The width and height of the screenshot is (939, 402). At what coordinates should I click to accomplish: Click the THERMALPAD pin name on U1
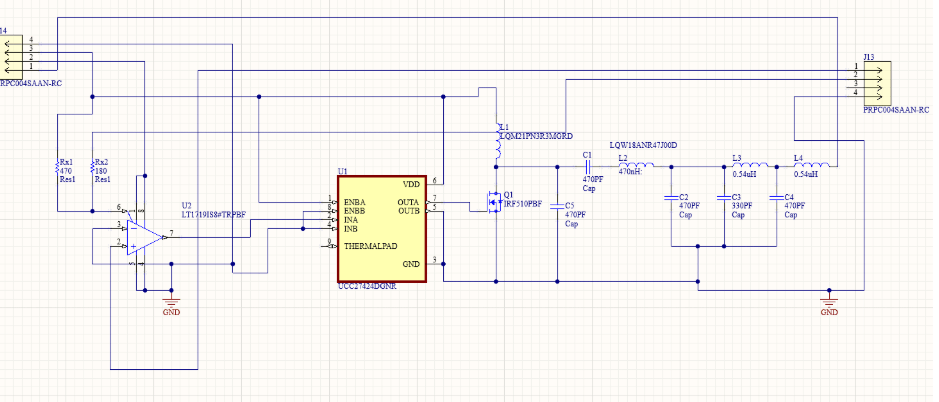370,246
